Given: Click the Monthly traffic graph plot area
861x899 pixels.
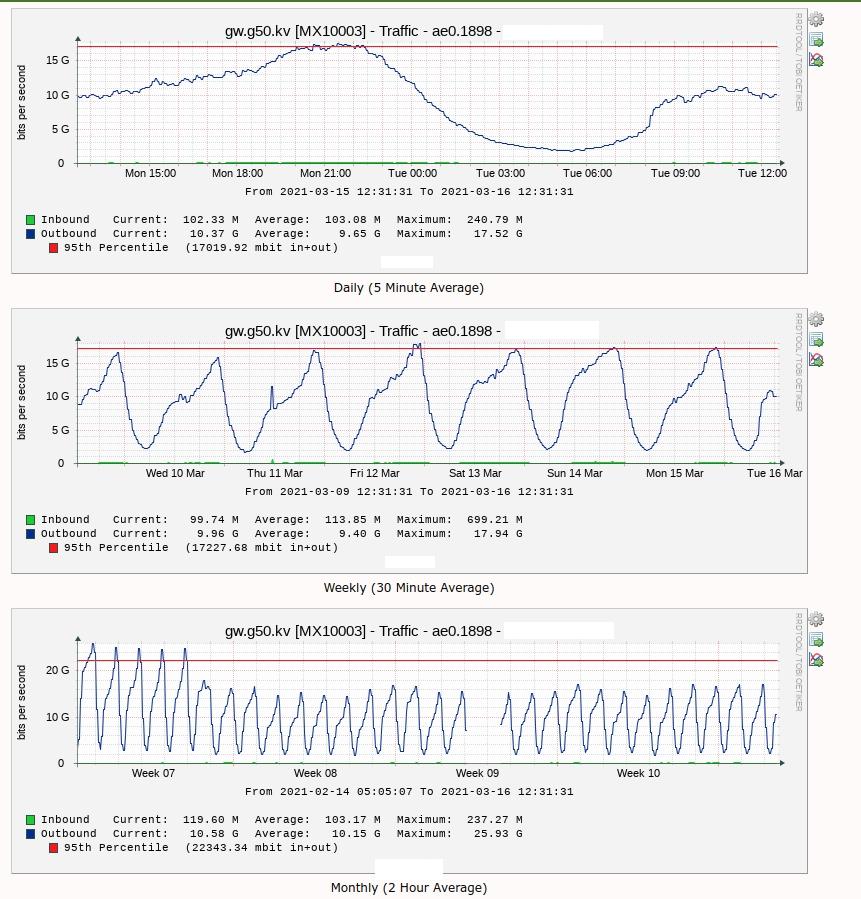Looking at the screenshot, I should pos(428,702).
